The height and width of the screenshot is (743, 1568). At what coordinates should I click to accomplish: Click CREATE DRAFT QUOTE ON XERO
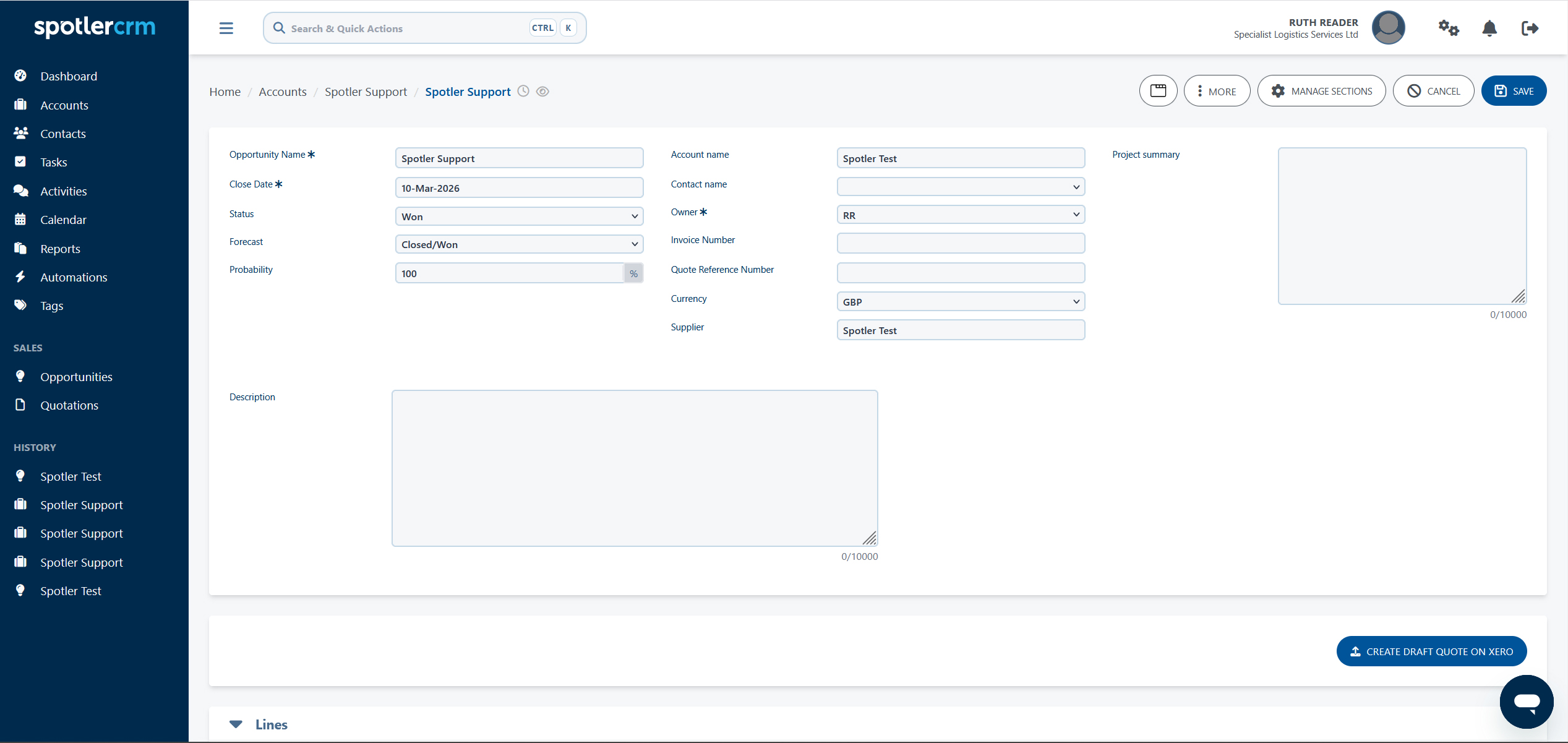point(1431,651)
